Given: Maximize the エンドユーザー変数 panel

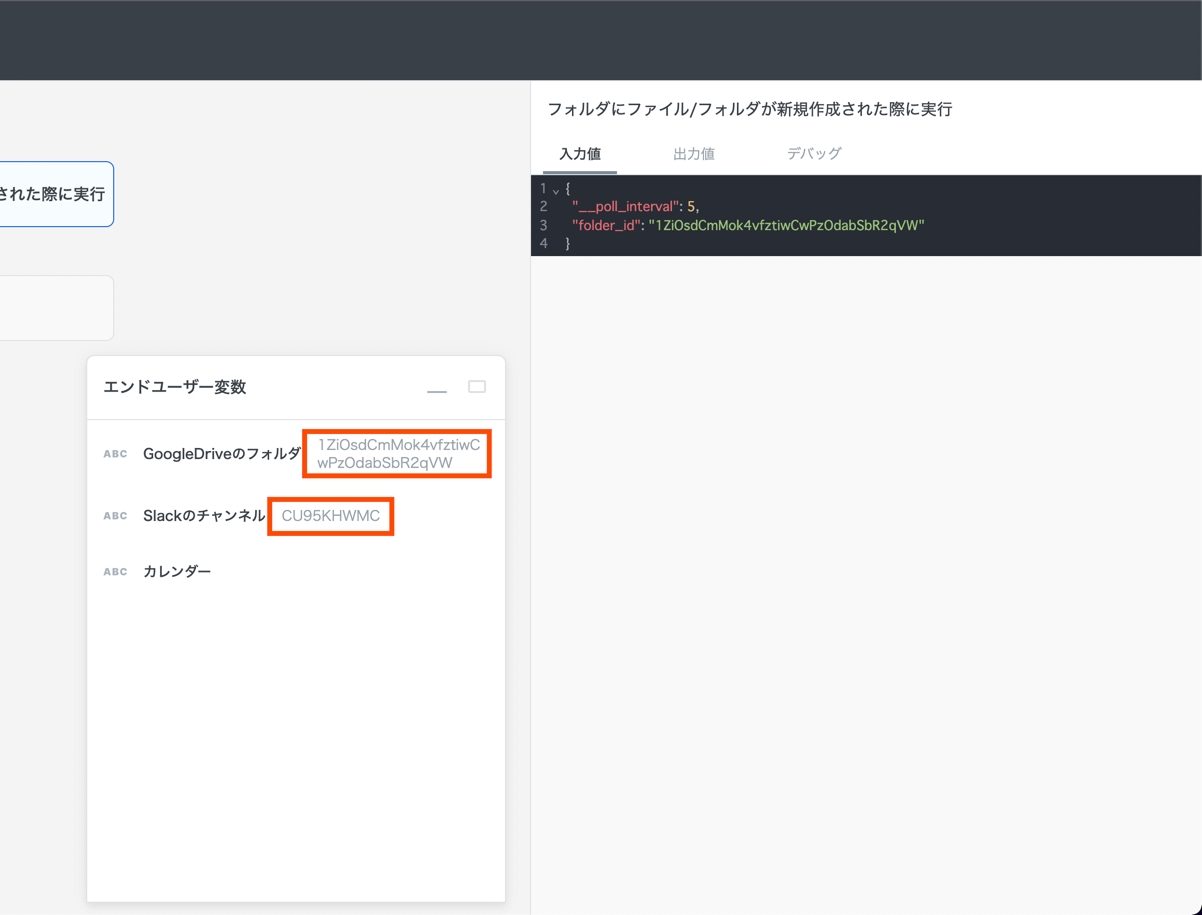Looking at the screenshot, I should [x=477, y=387].
